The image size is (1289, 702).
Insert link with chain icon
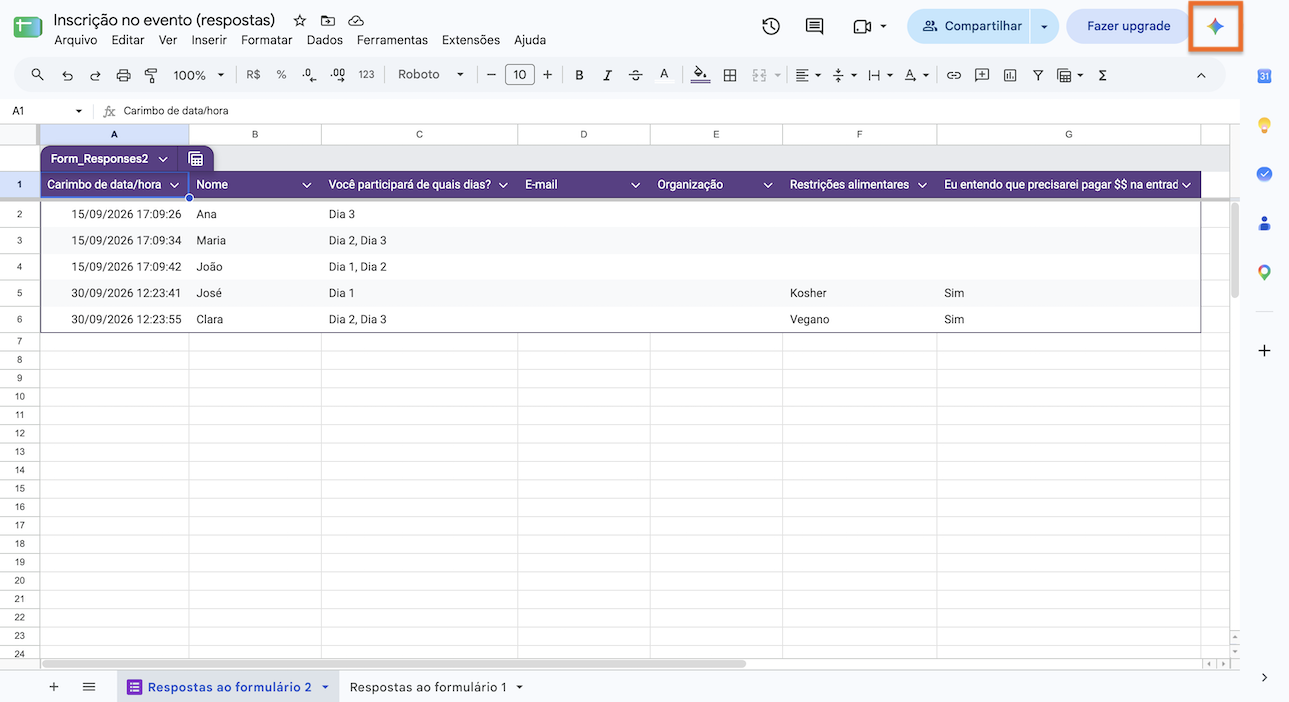pos(954,75)
